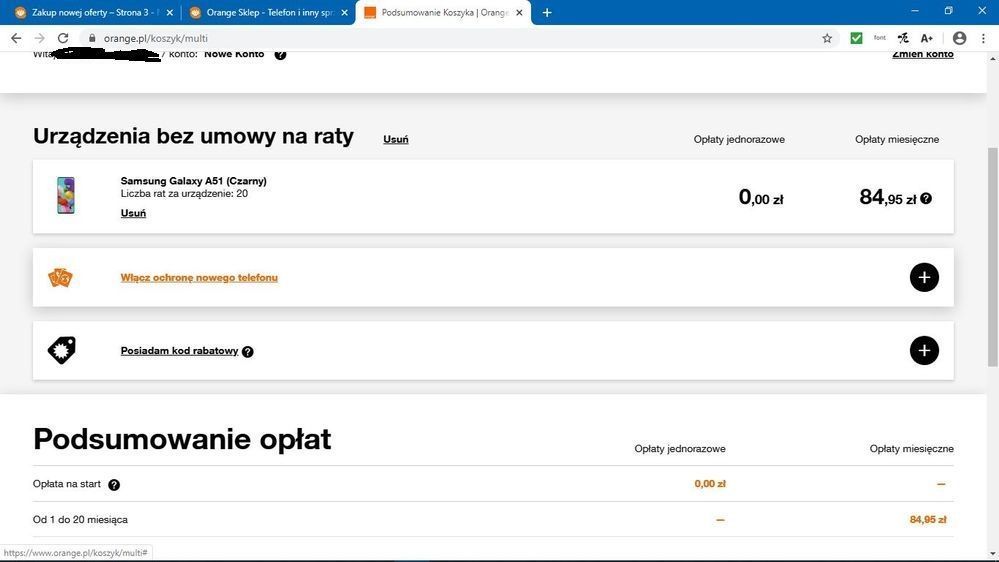
Task: Switch to Orange Sklep tab
Action: click(x=268, y=13)
